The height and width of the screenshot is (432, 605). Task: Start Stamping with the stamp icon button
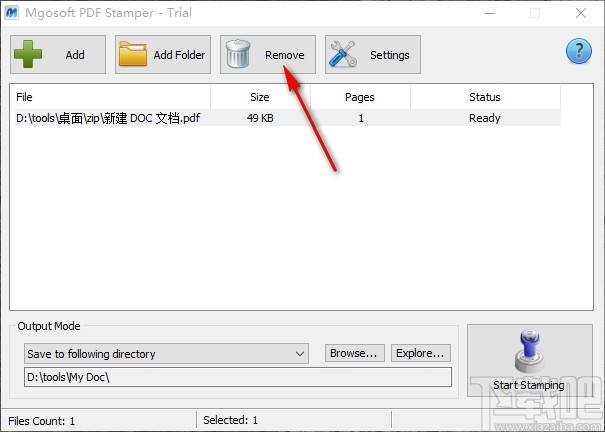click(530, 361)
